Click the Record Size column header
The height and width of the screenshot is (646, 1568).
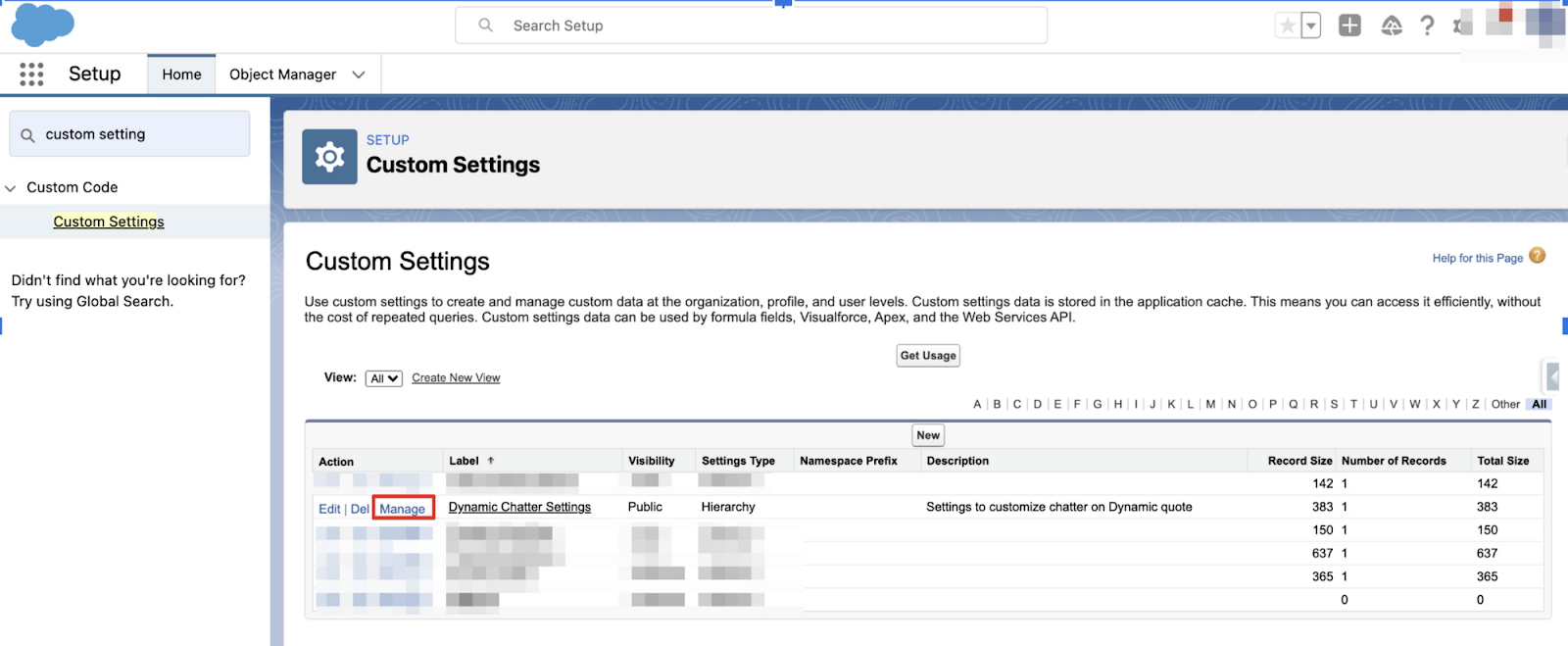1300,461
